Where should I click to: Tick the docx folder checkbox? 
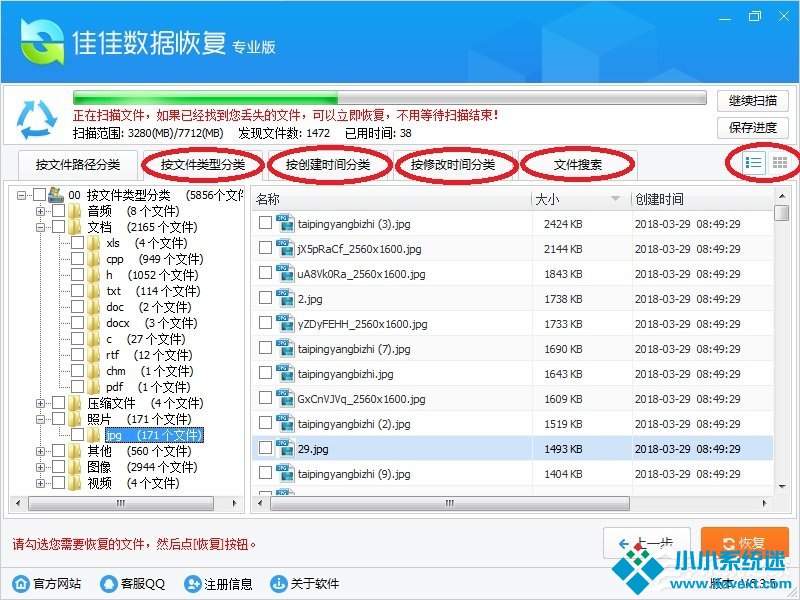click(78, 323)
